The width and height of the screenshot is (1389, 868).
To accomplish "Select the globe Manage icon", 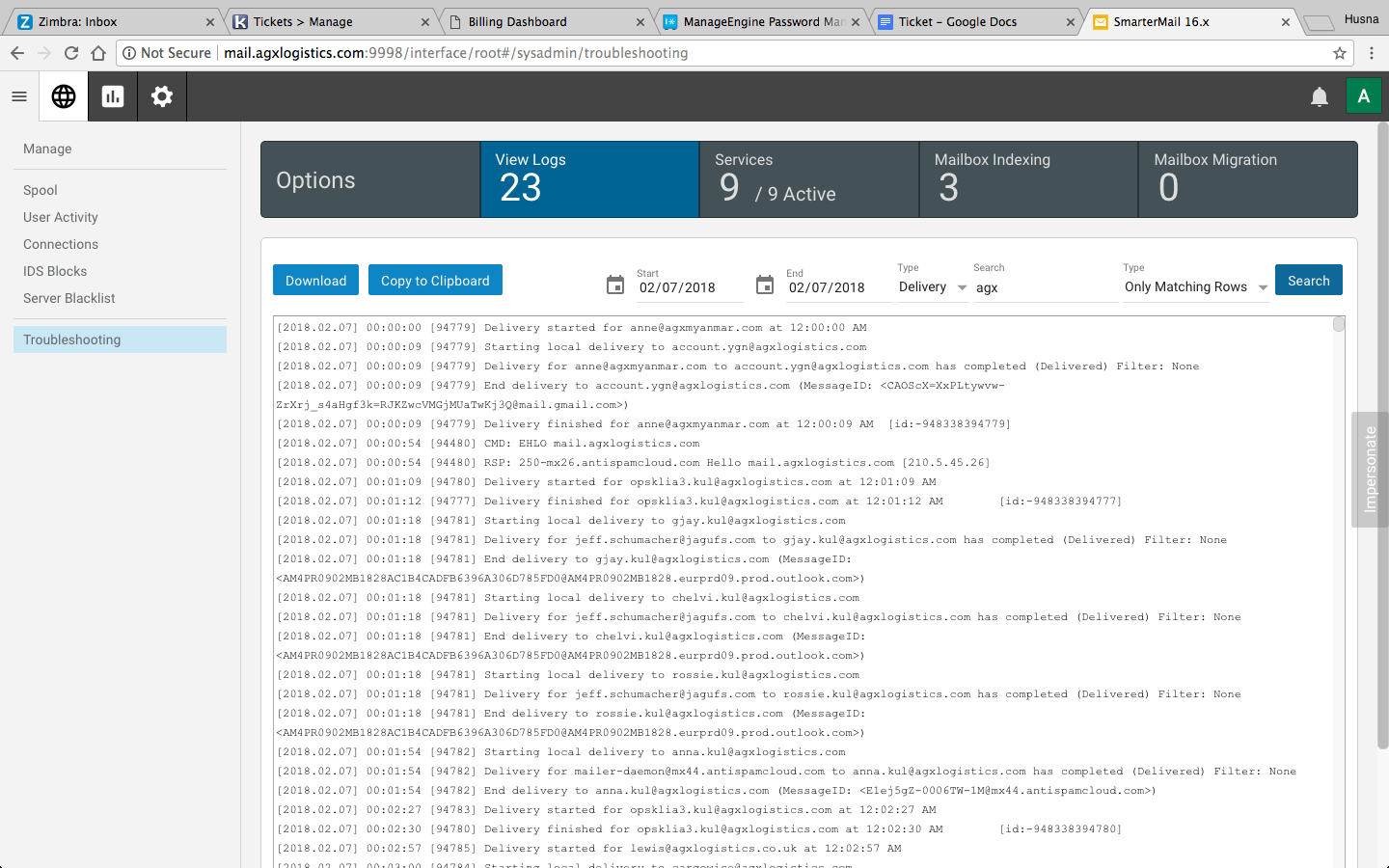I will tap(64, 96).
